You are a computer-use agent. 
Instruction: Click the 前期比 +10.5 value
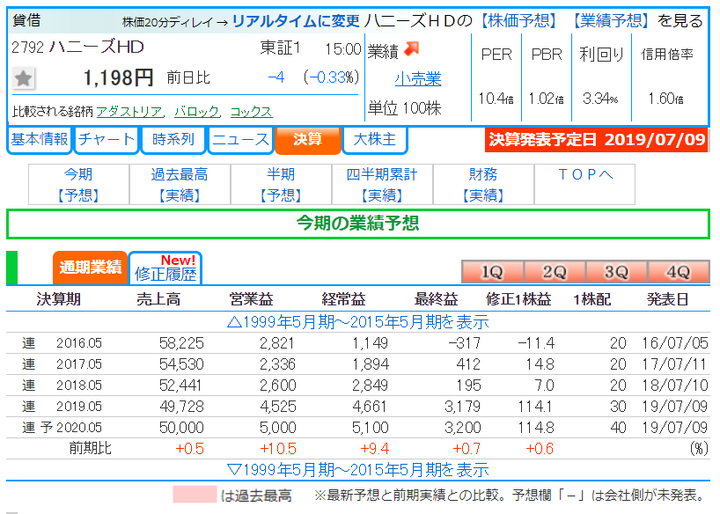tap(278, 449)
